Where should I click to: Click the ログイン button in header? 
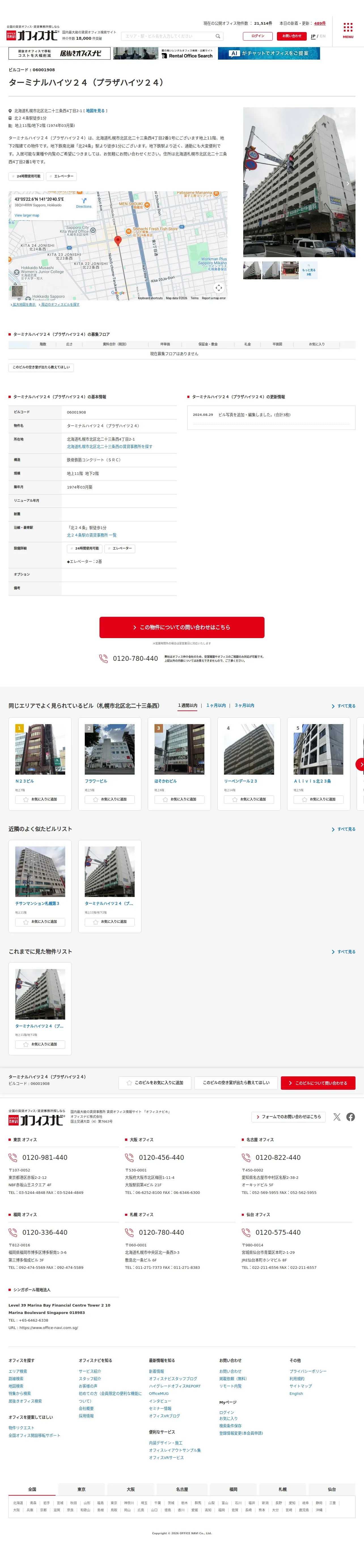(x=258, y=36)
